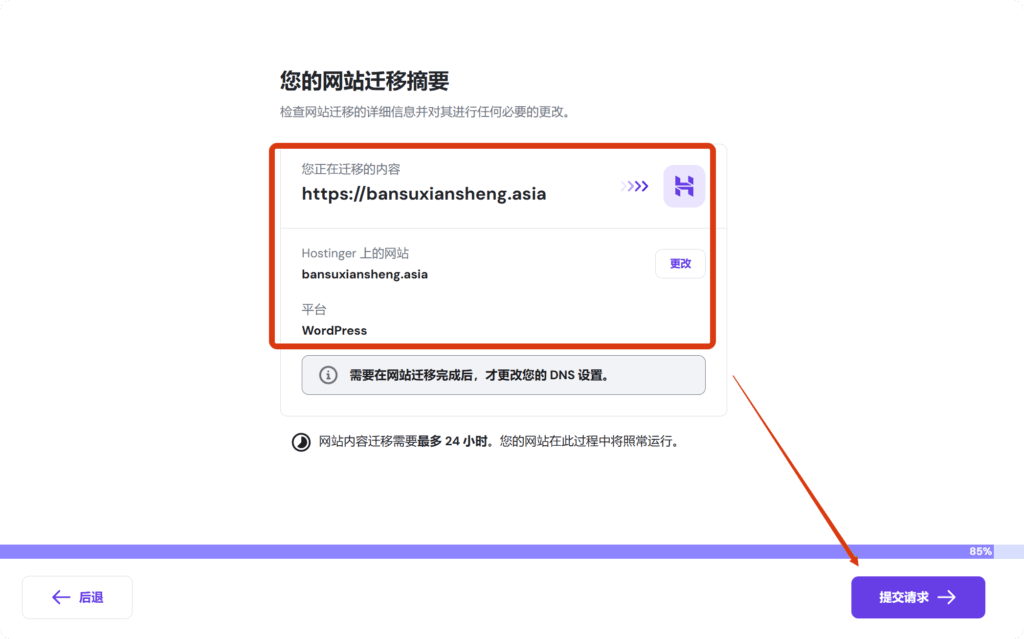Click the purple migration progress bar
This screenshot has width=1024, height=639.
pyautogui.click(x=480, y=551)
